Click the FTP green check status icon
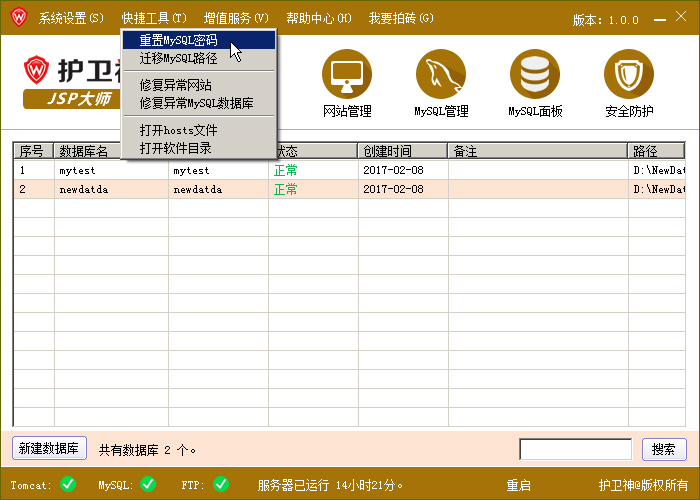 tap(221, 484)
